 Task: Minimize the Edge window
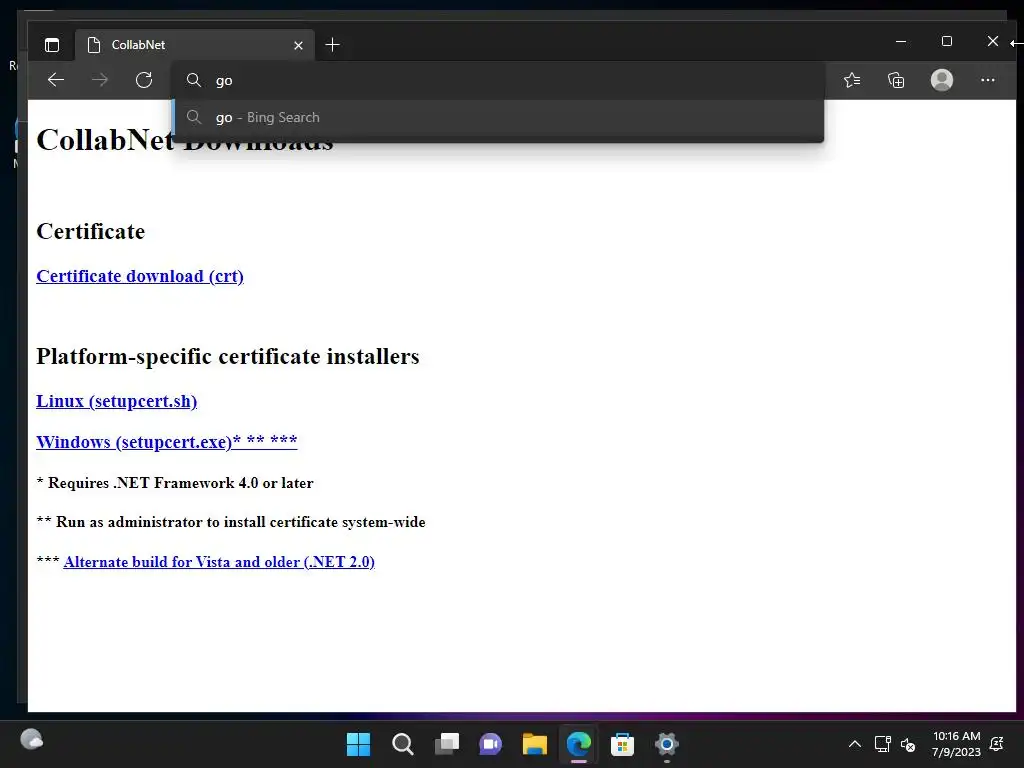click(901, 41)
